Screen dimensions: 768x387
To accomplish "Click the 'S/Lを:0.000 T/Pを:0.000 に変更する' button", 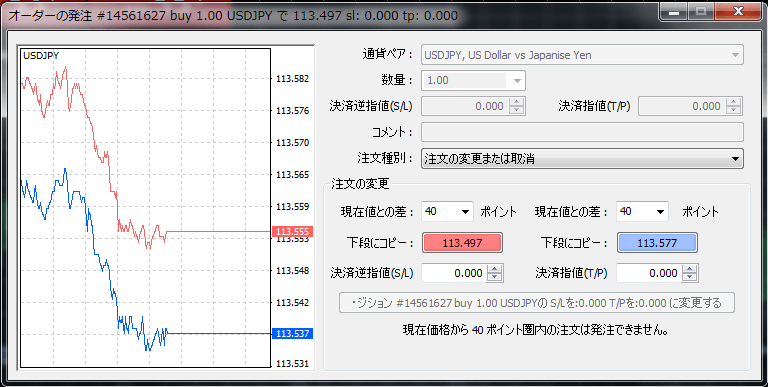I will (537, 303).
